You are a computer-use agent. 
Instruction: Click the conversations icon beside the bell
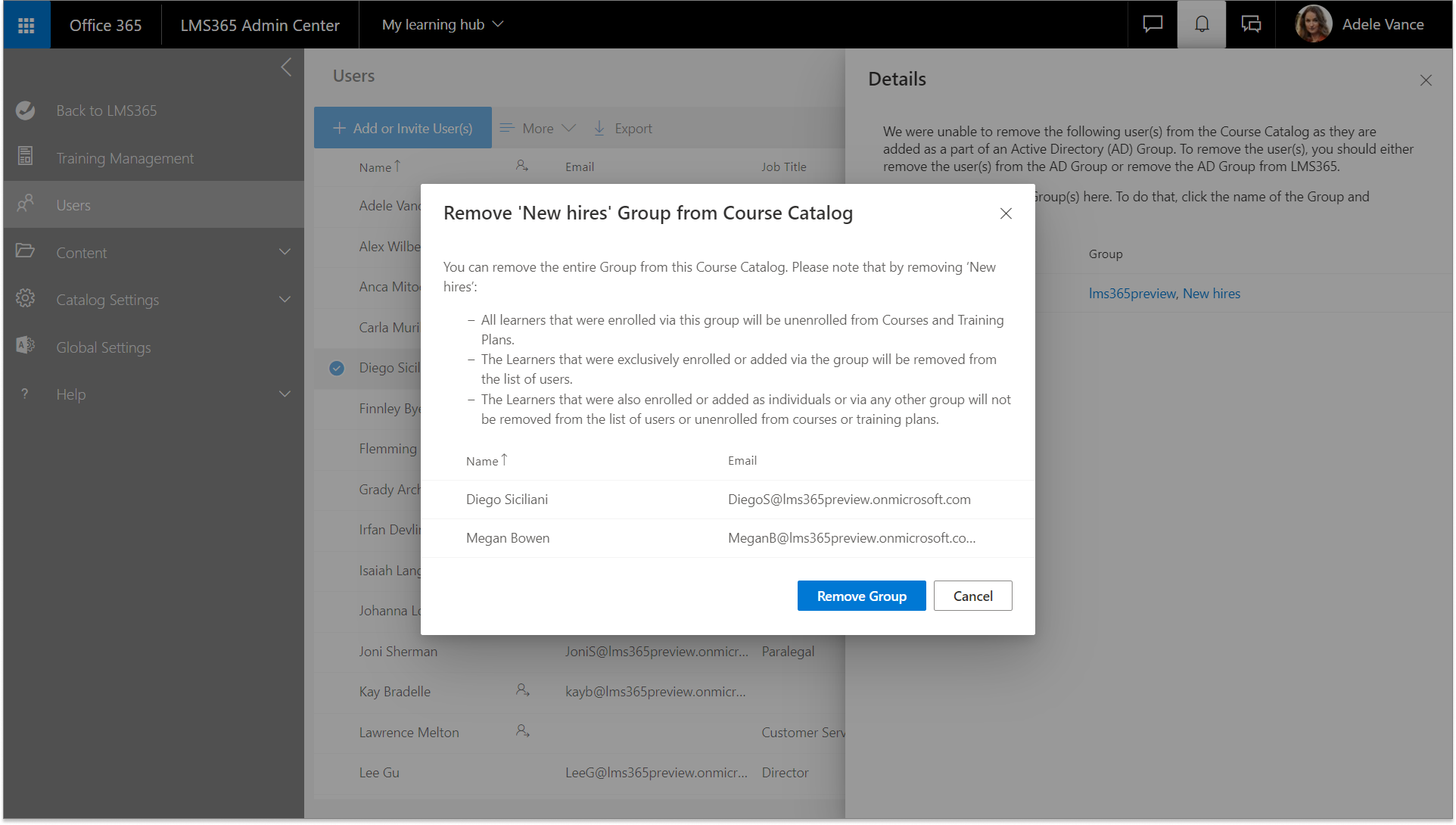1251,25
